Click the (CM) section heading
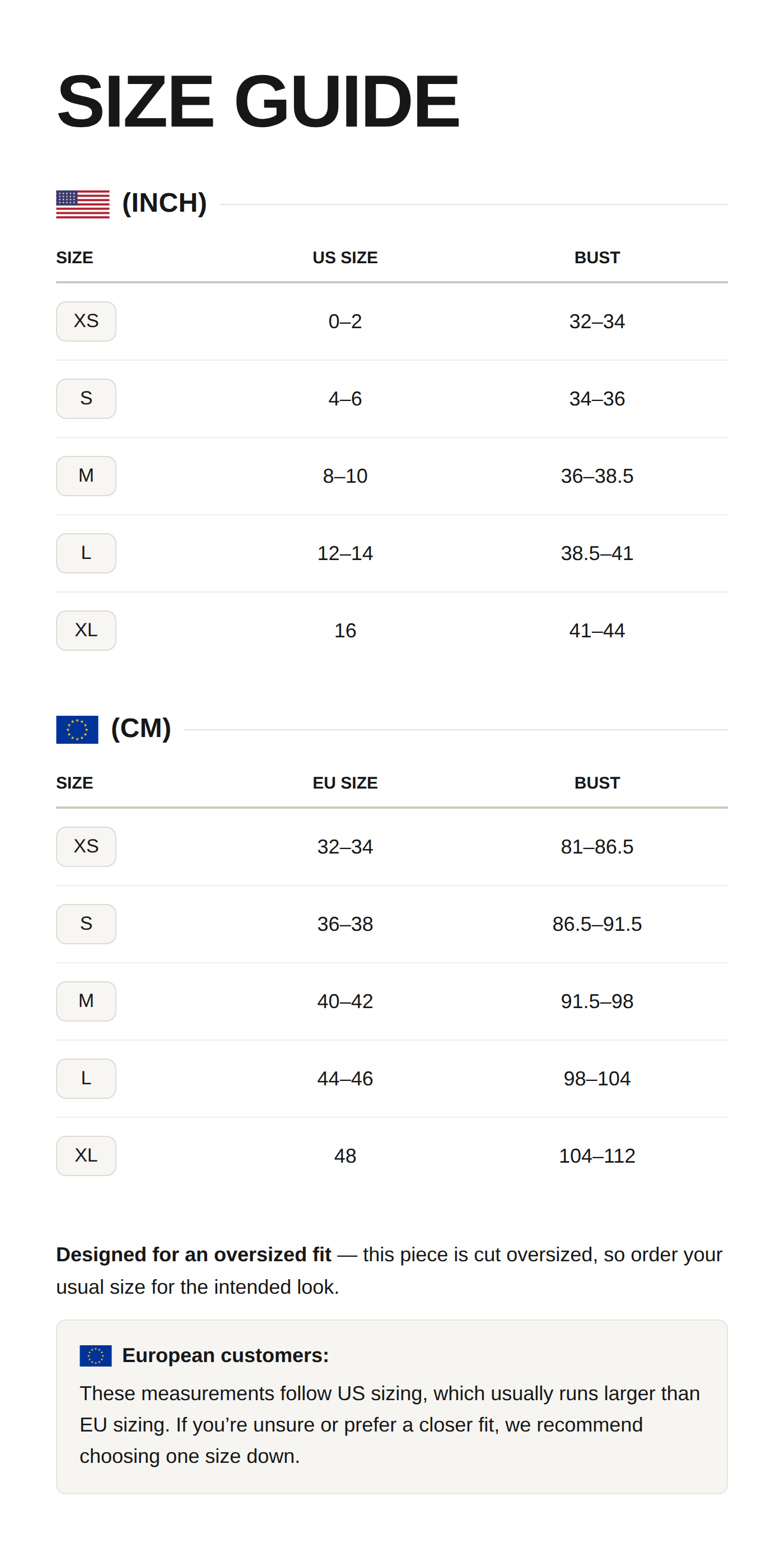The image size is (784, 1548). point(141,728)
